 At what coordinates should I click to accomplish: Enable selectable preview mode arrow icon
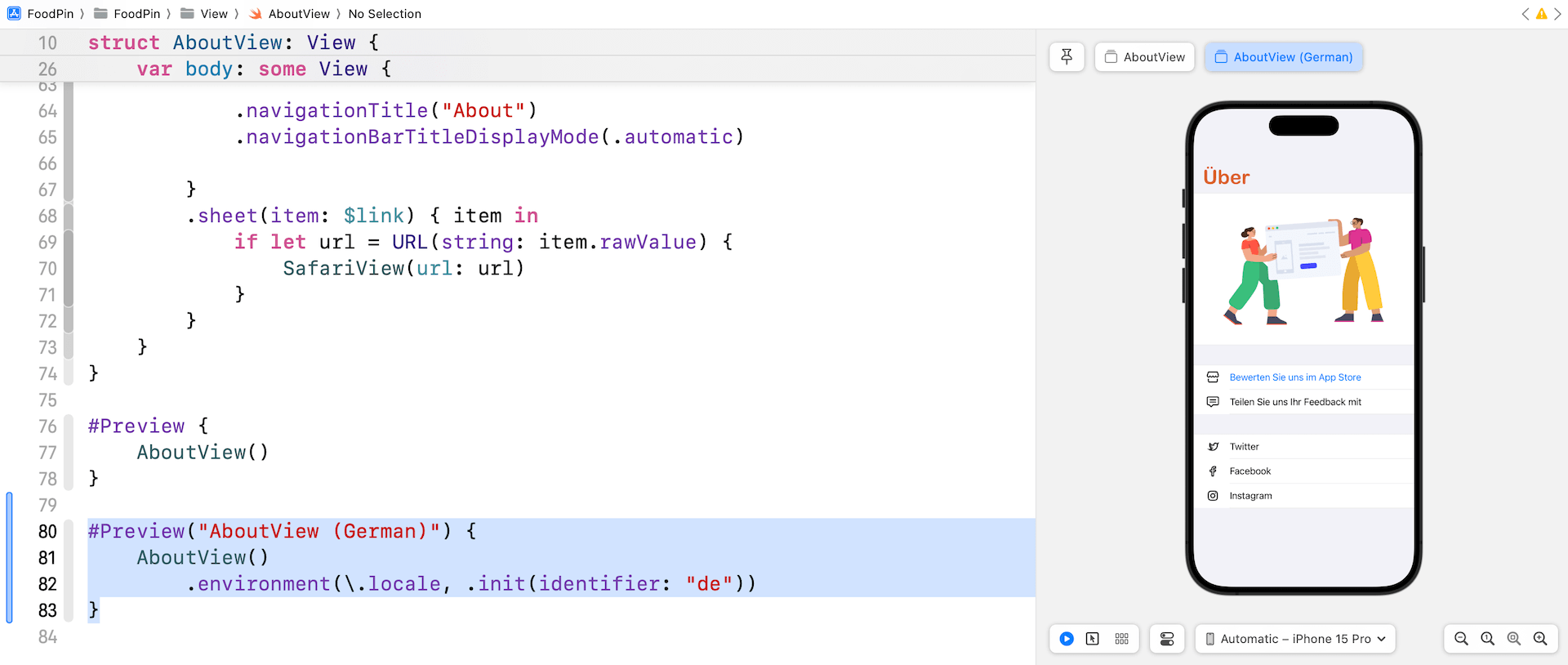[x=1093, y=639]
